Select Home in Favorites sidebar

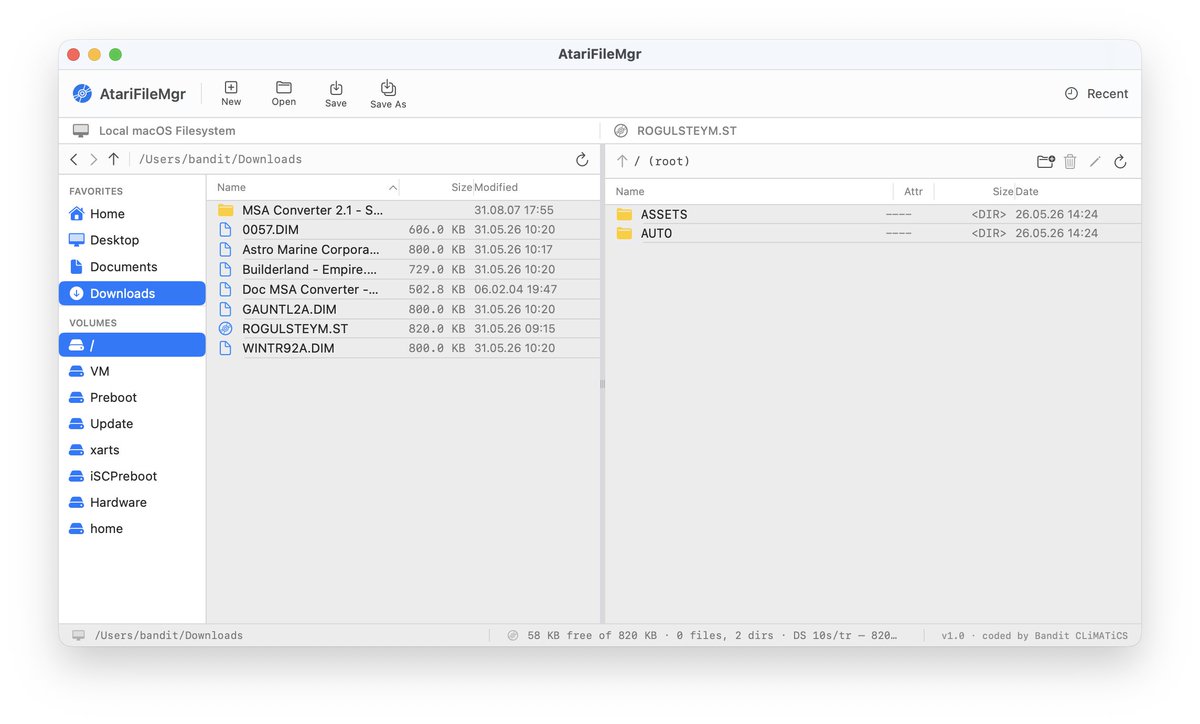[132, 214]
